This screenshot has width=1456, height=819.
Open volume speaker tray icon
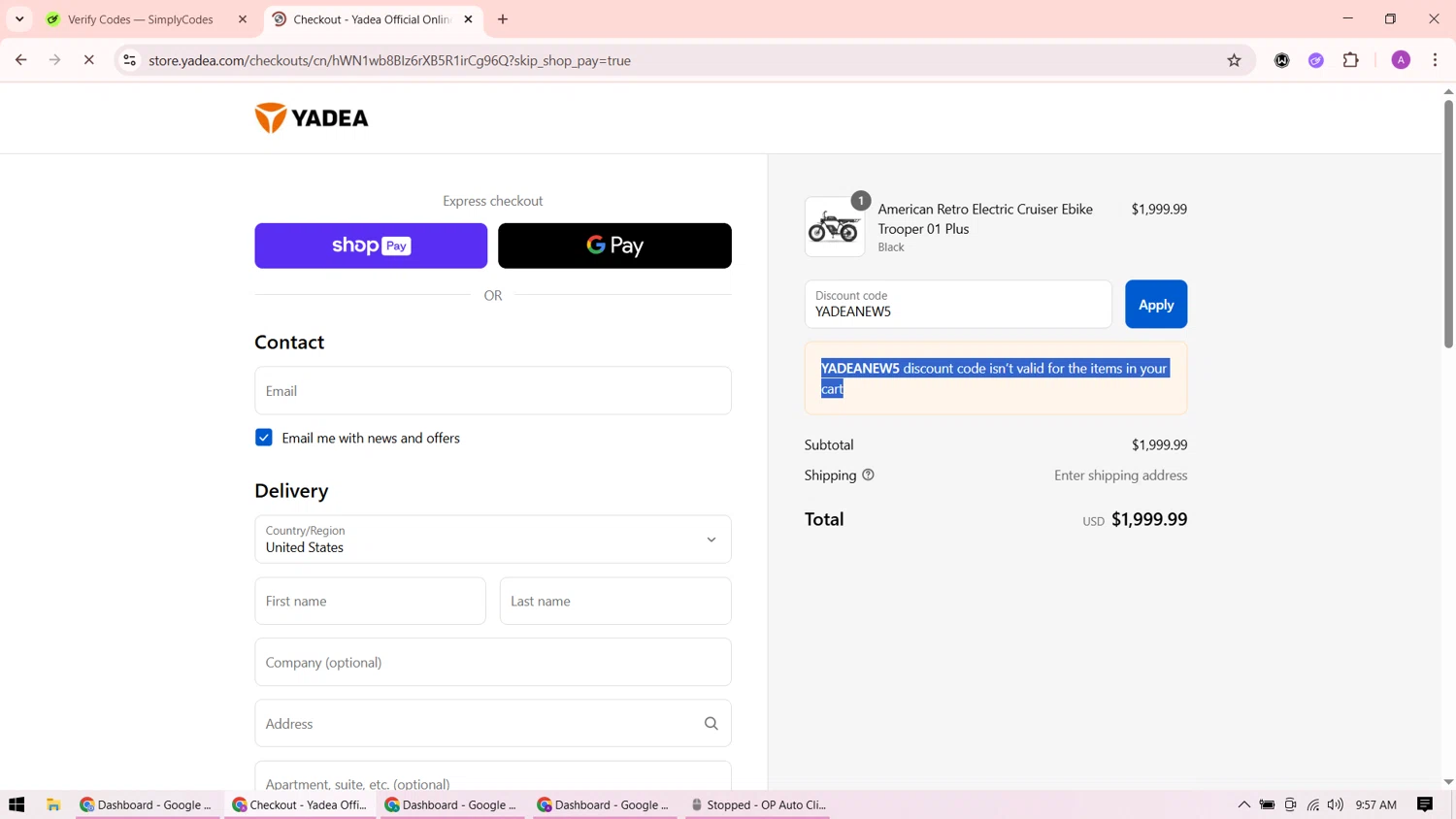pyautogui.click(x=1336, y=804)
